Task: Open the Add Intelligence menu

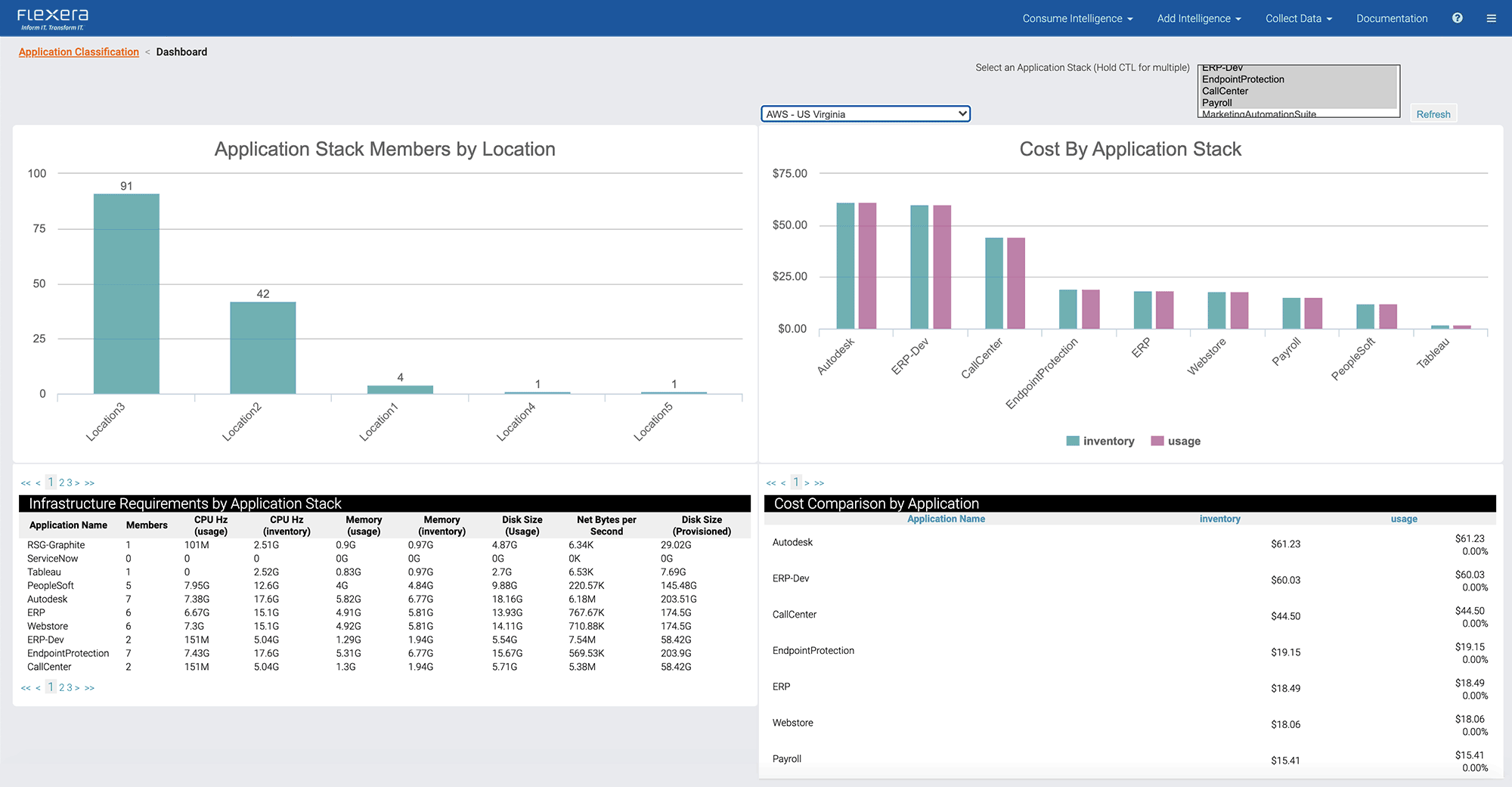Action: click(1198, 18)
